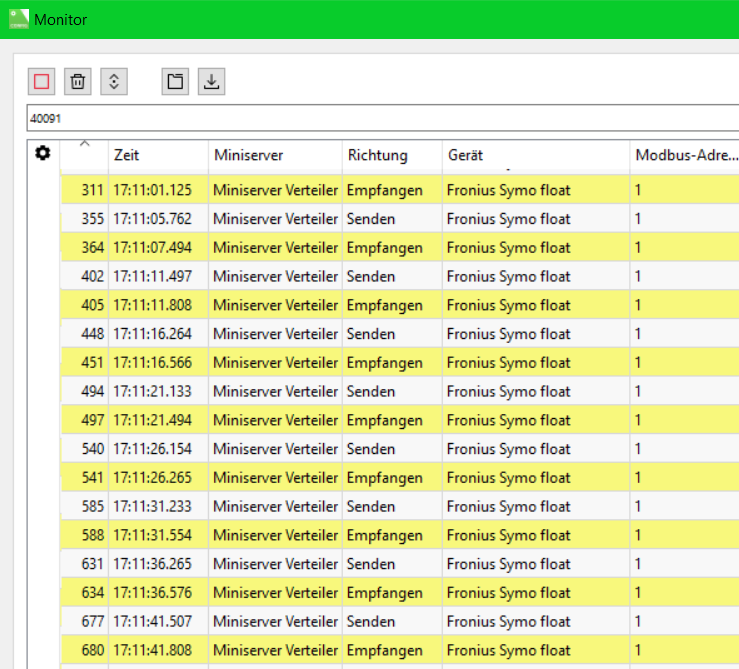Select row number 311
Screen dimensions: 739x669
point(92,190)
